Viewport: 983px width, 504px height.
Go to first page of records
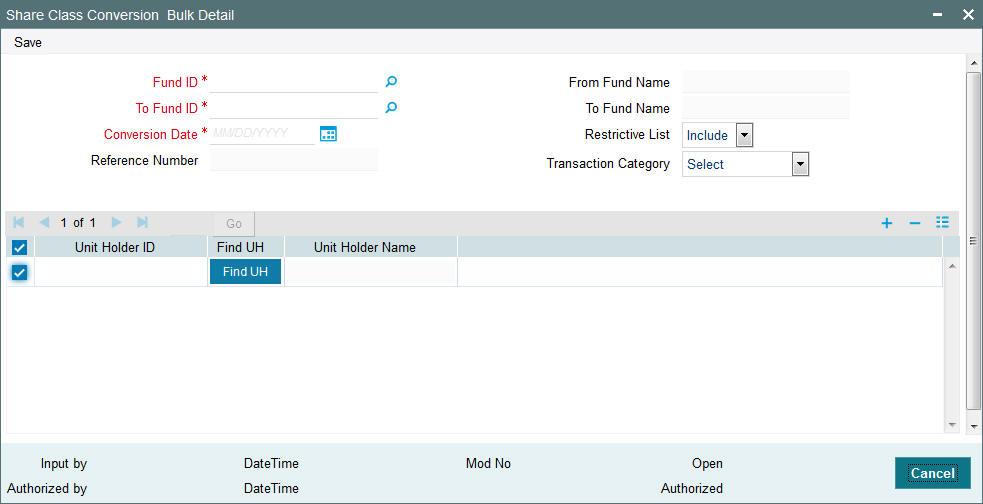pyautogui.click(x=18, y=223)
